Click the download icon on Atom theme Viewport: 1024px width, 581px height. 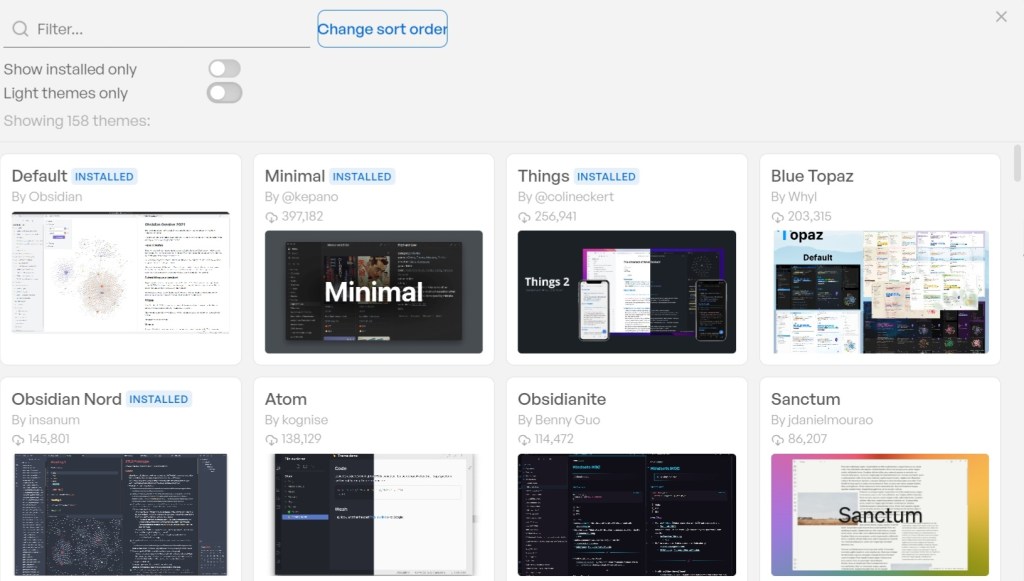point(271,440)
